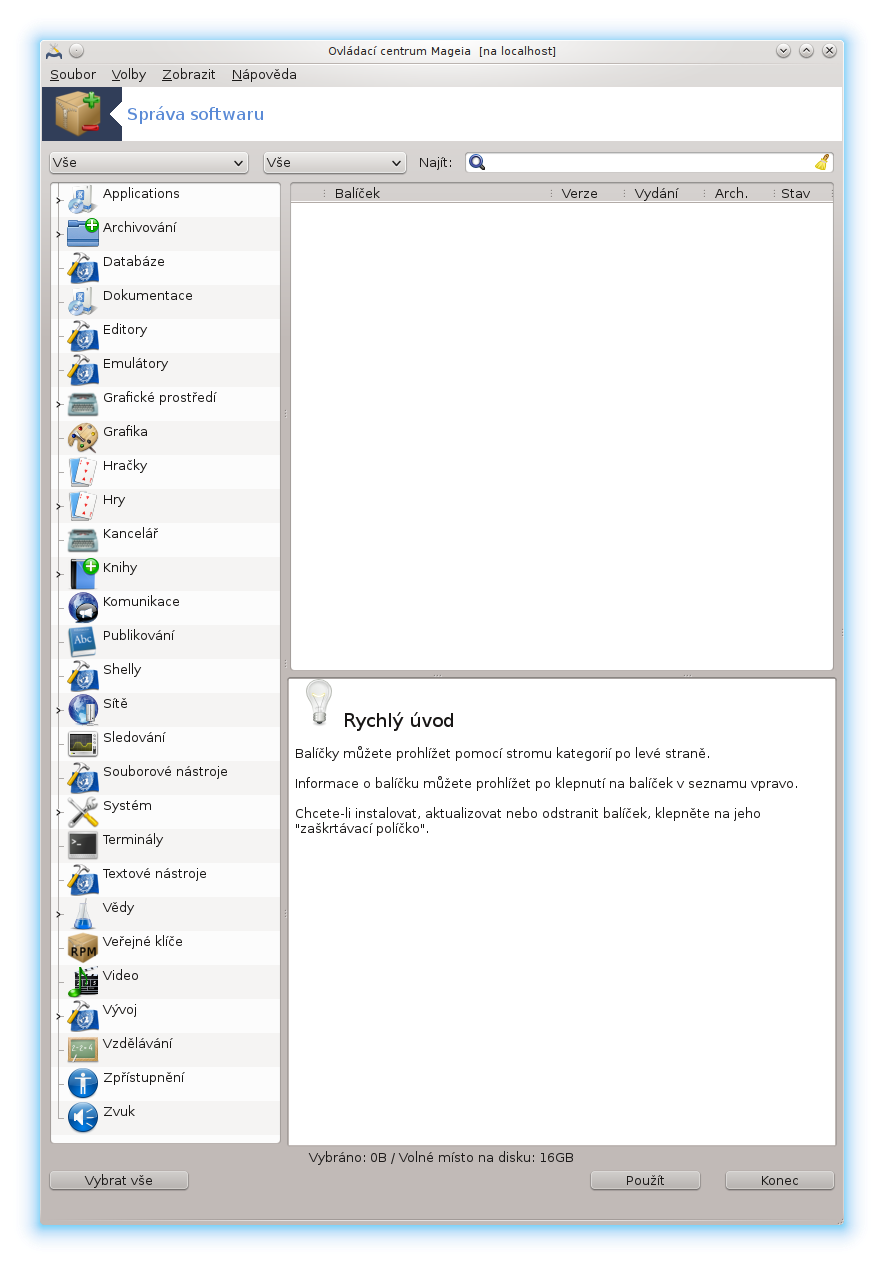This screenshot has height=1265, width=884.
Task: Click the Zpřístupnění accessibility icon
Action: point(83,1084)
